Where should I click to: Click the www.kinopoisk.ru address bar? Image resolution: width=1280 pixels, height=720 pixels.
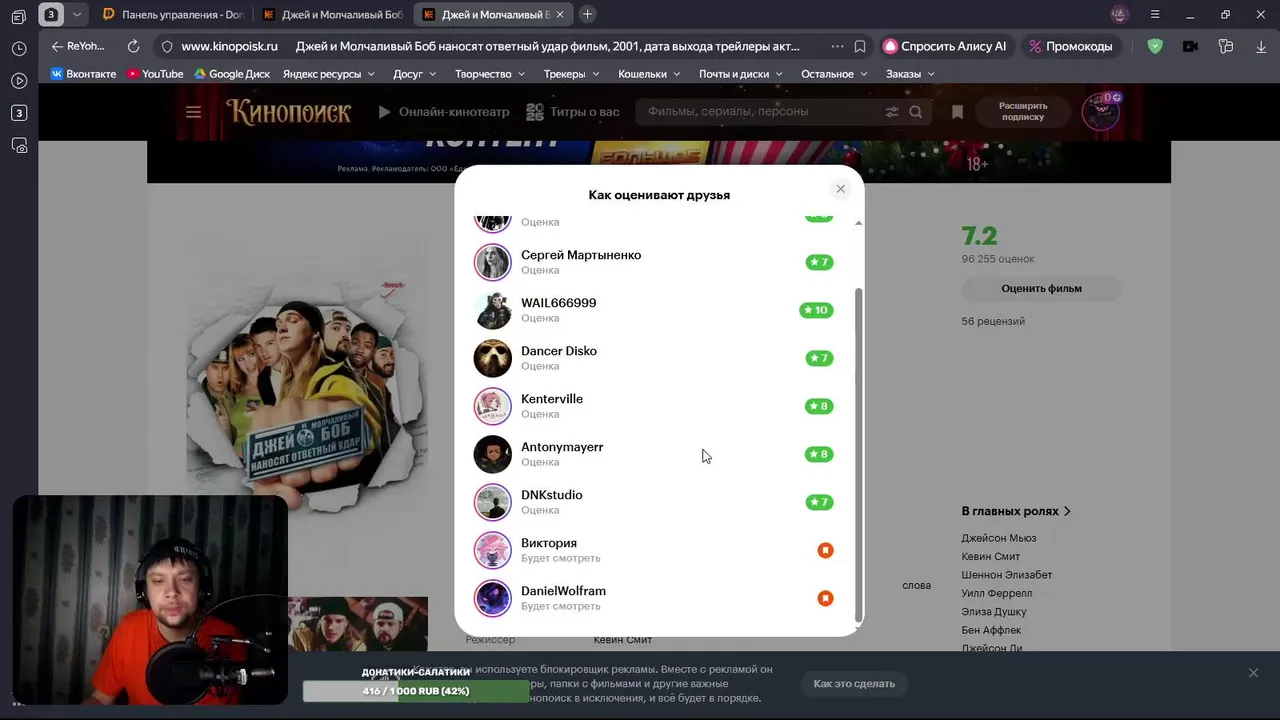(x=229, y=46)
